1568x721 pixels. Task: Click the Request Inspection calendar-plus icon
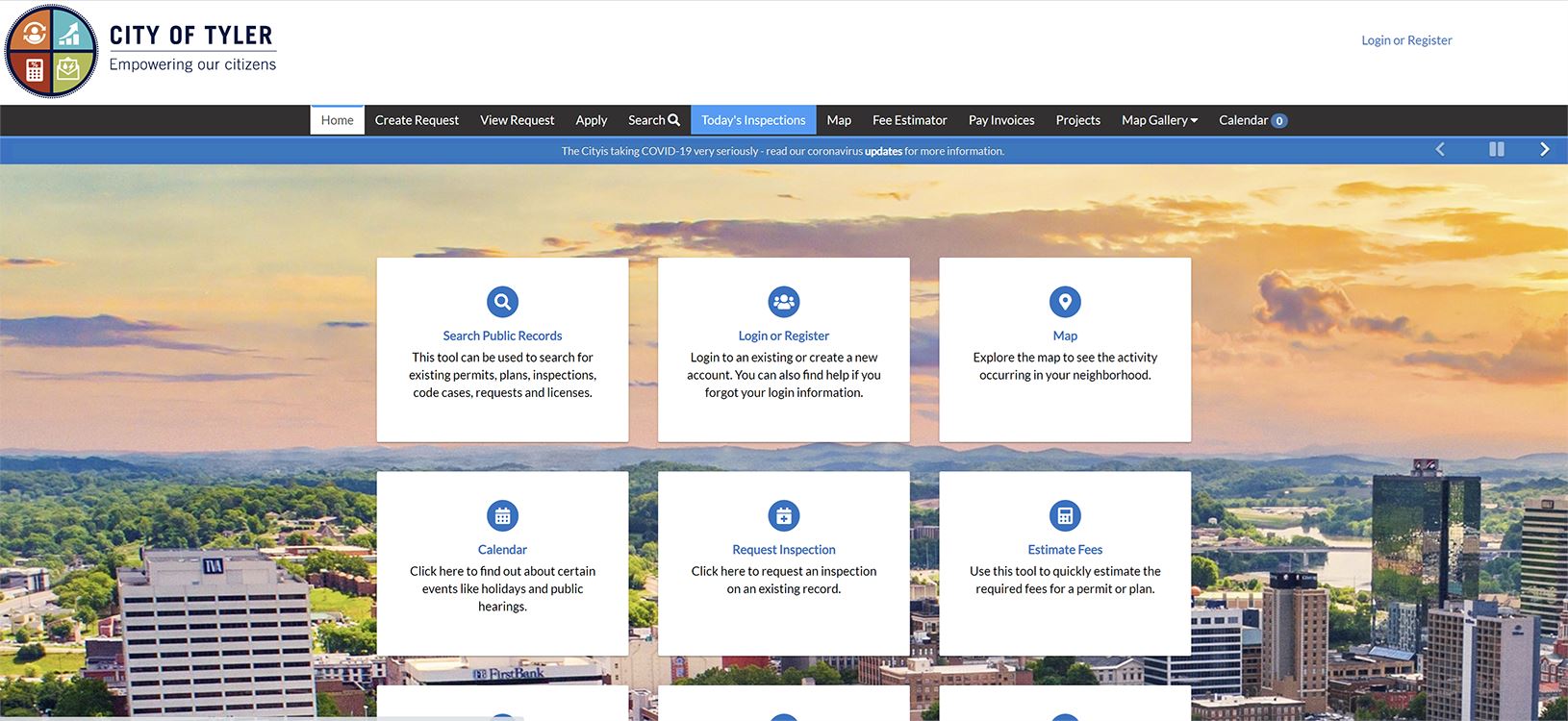[x=784, y=516]
